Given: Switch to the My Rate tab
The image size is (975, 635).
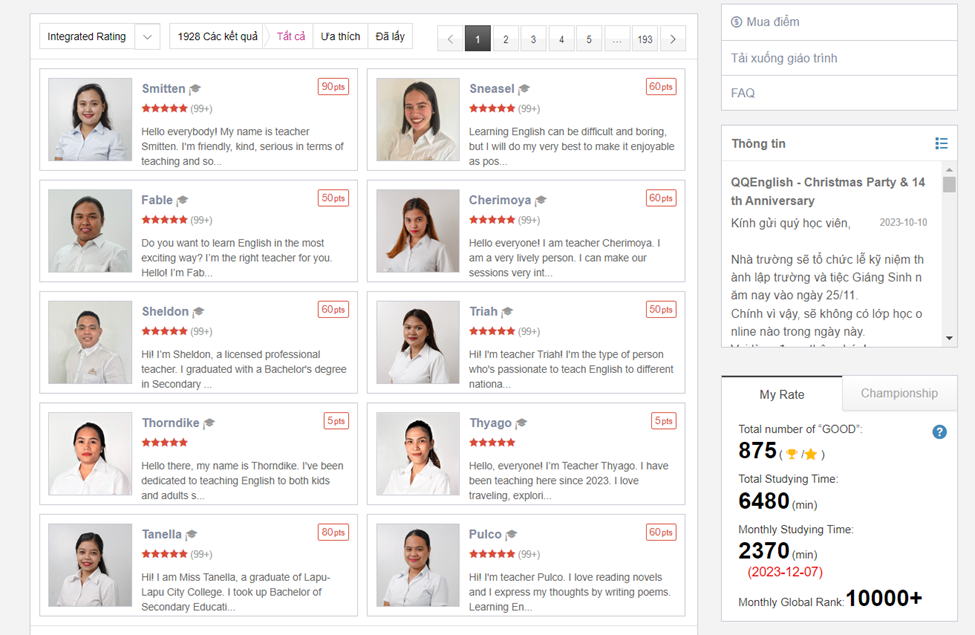Looking at the screenshot, I should (x=781, y=394).
